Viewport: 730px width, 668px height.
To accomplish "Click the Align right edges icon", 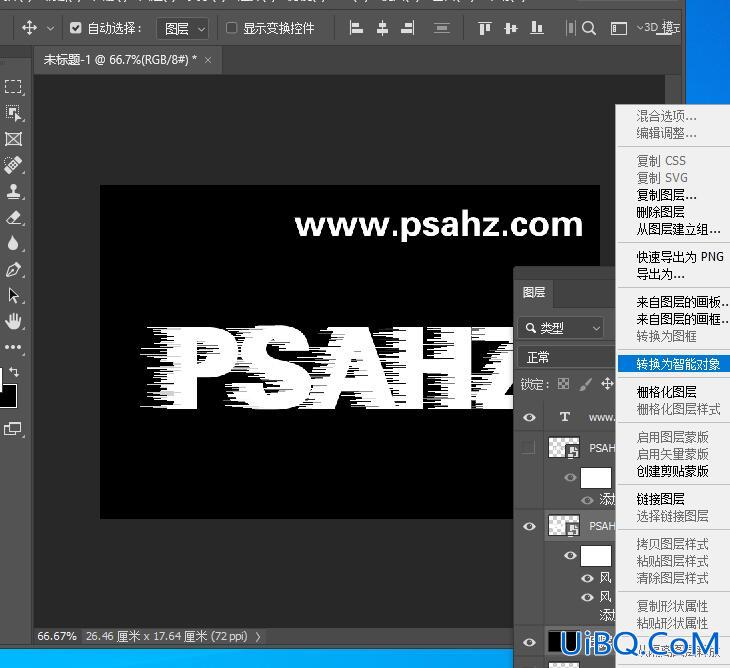I will [x=408, y=28].
